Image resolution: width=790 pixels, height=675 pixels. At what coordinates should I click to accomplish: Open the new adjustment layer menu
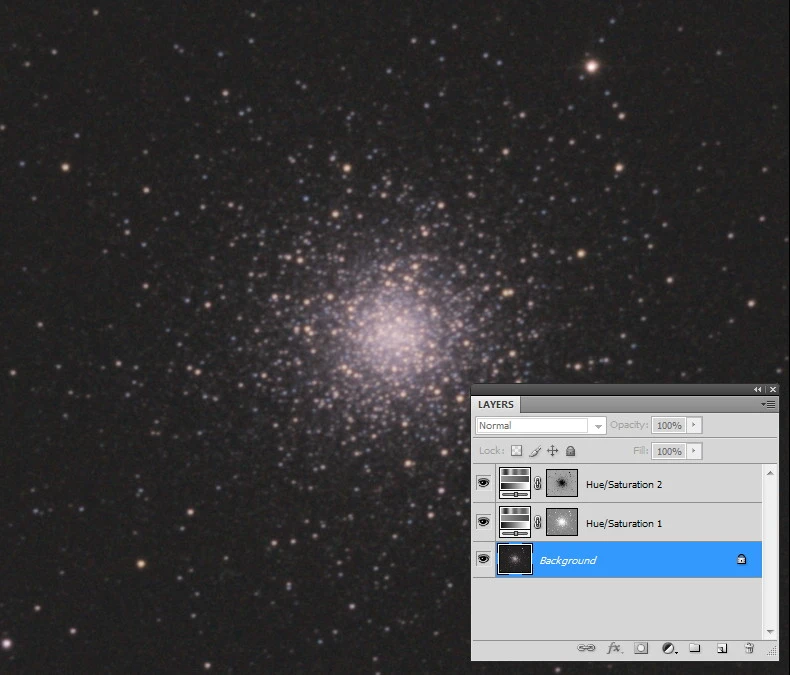pos(668,648)
